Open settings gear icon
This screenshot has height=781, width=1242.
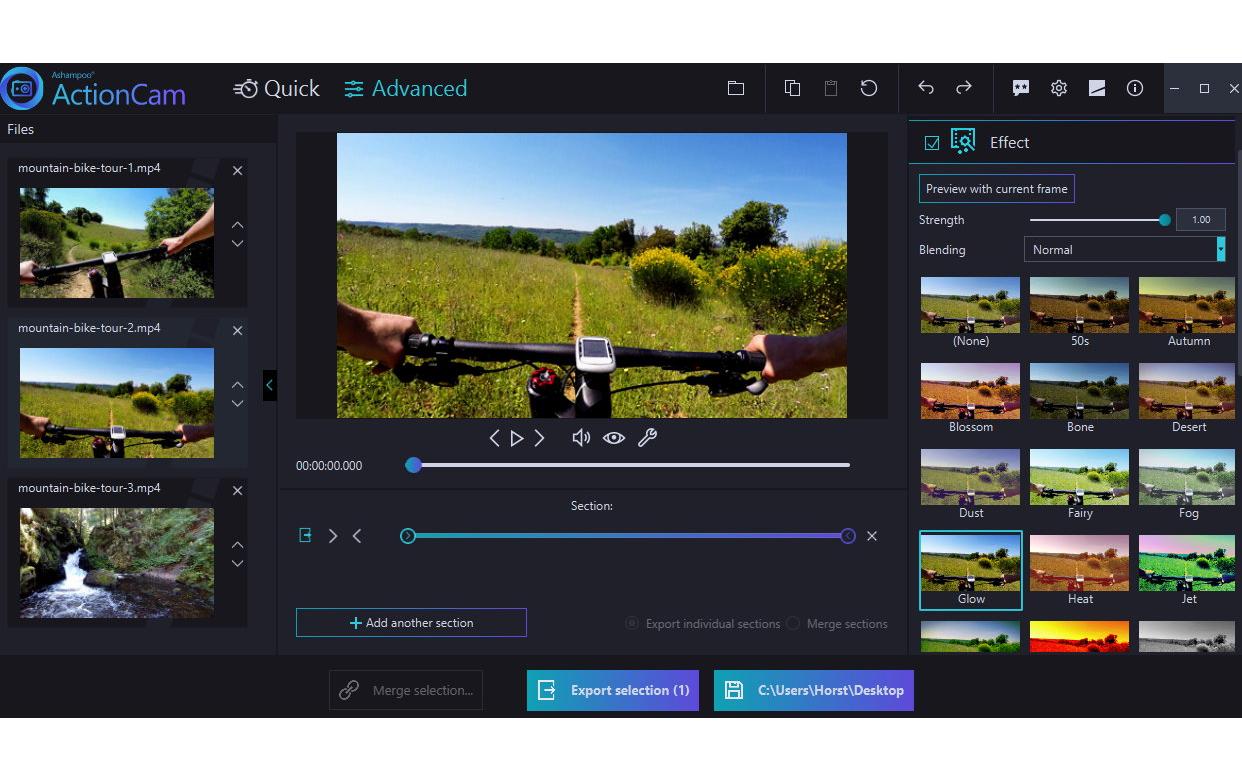[x=1059, y=88]
